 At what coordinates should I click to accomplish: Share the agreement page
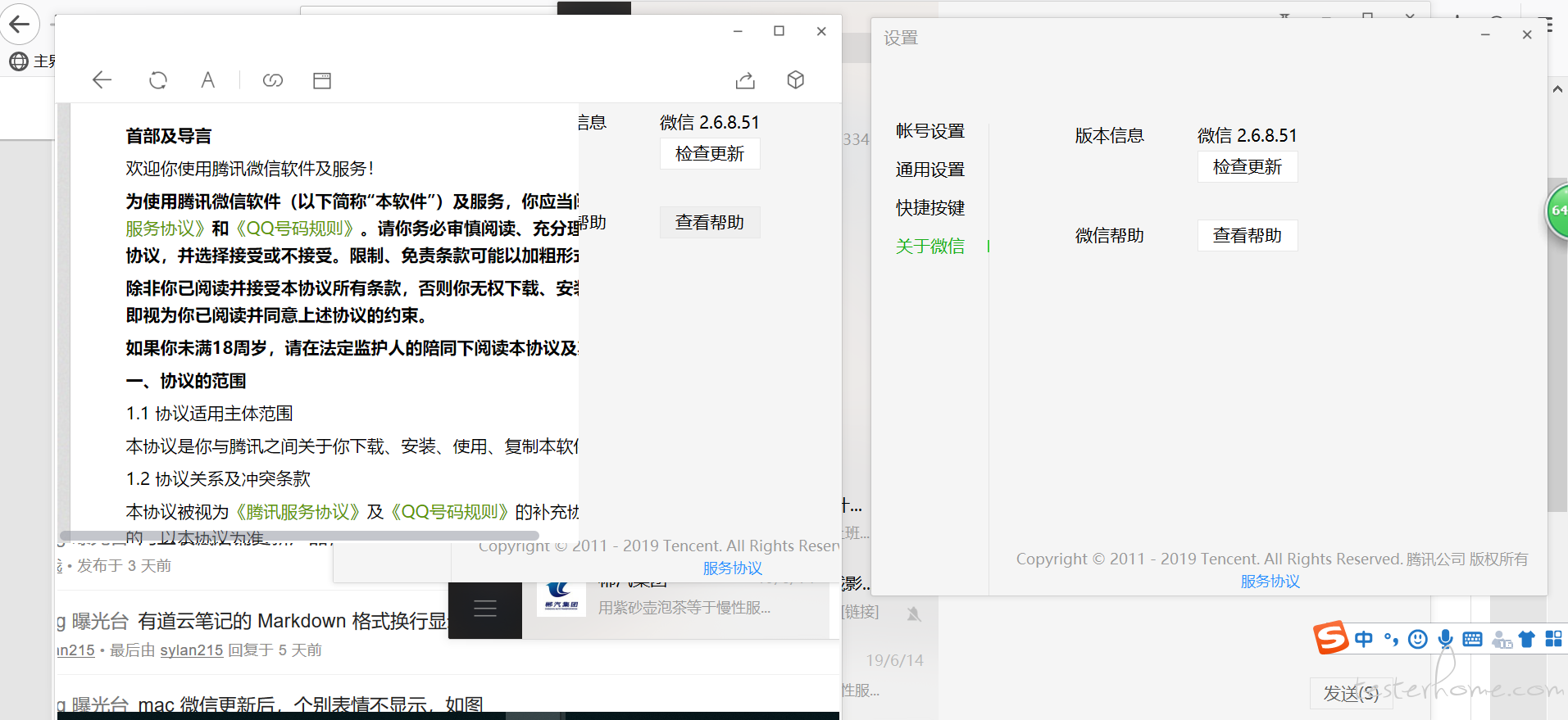click(x=745, y=79)
